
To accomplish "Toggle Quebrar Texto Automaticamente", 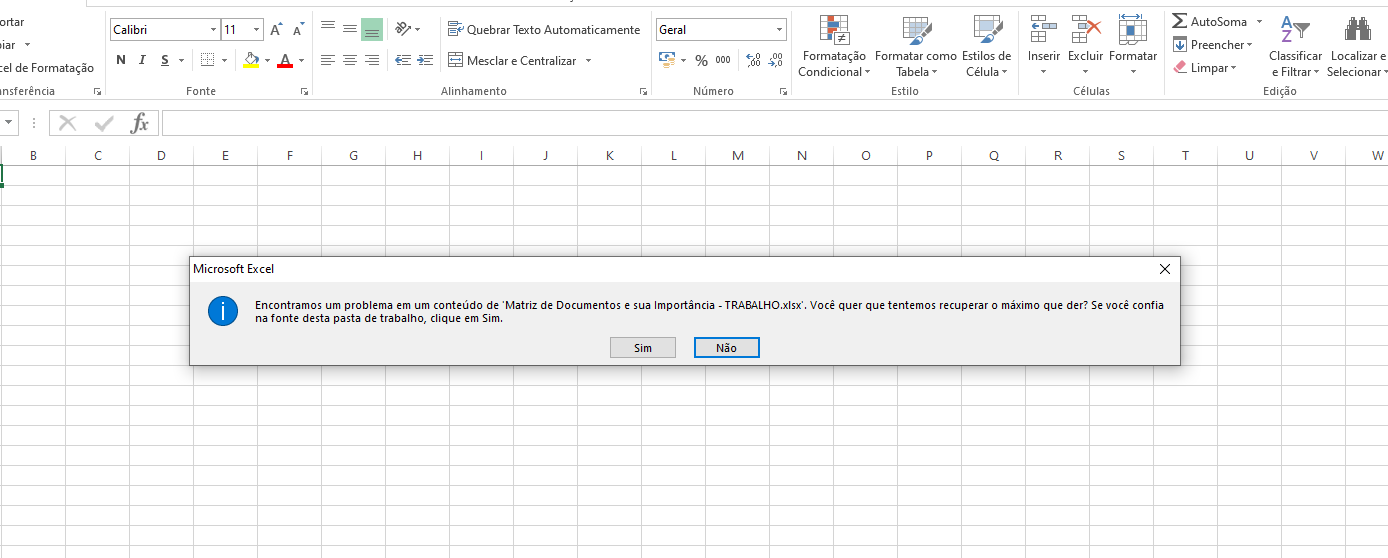I will (544, 30).
